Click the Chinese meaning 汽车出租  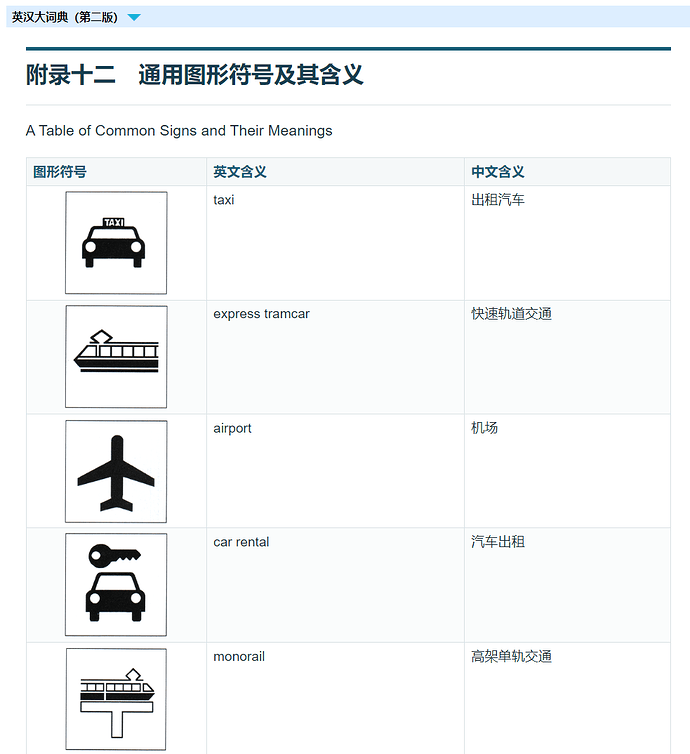pos(498,542)
